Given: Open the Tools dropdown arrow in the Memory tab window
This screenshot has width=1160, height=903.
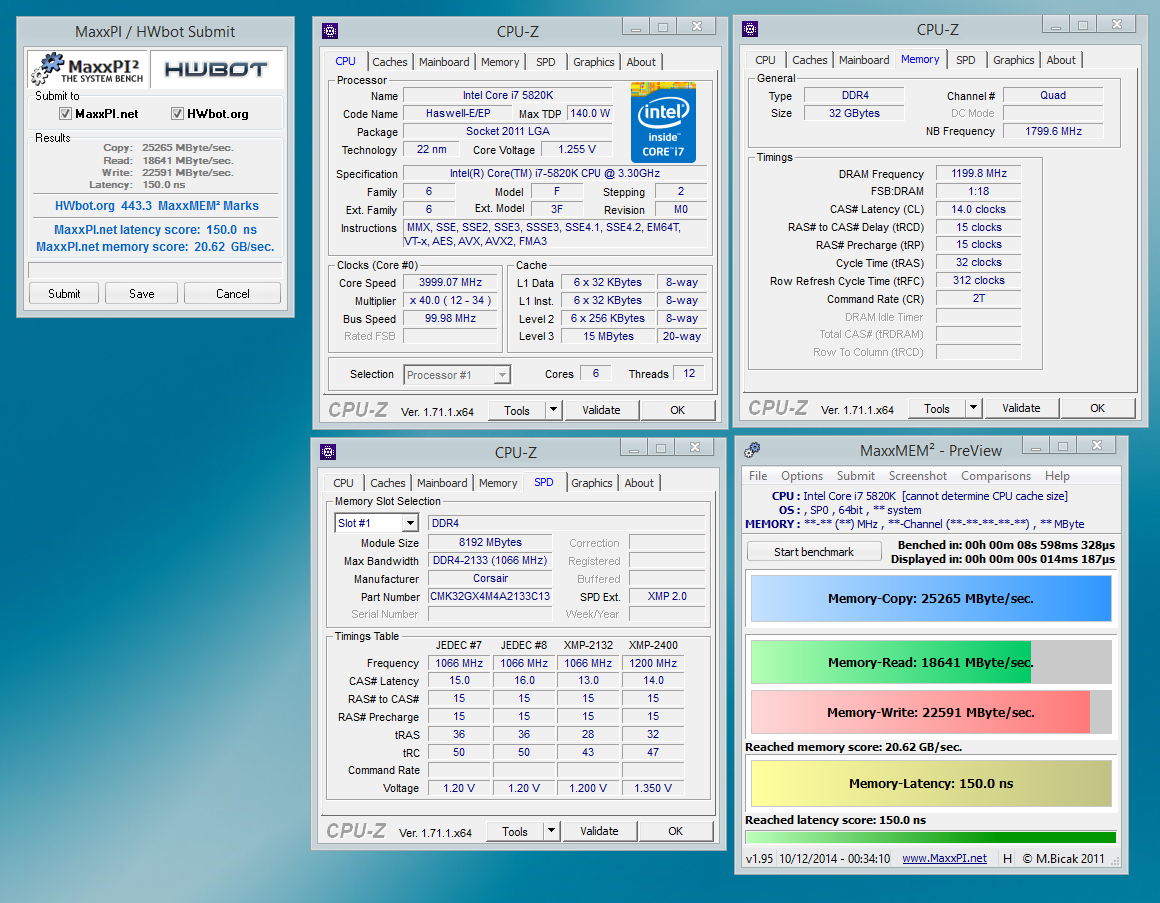Looking at the screenshot, I should coord(974,407).
